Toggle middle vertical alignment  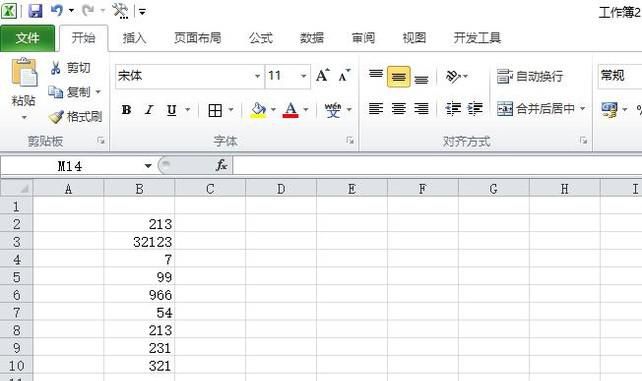[399, 77]
